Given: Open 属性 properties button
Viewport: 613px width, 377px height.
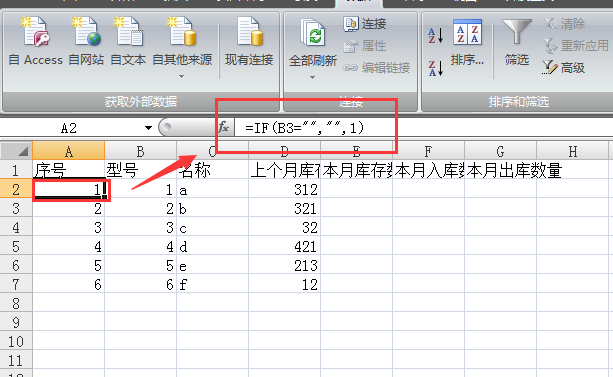Looking at the screenshot, I should 365,46.
